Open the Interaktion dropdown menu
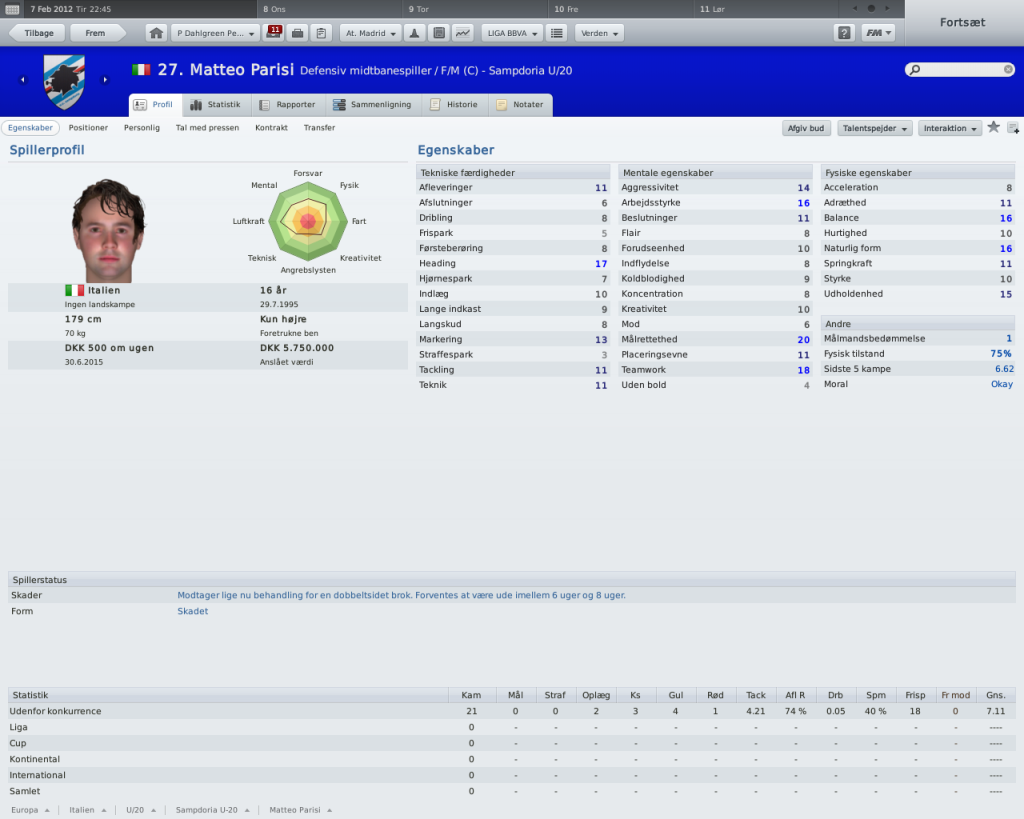Screen dimensions: 1024x819 click(950, 129)
